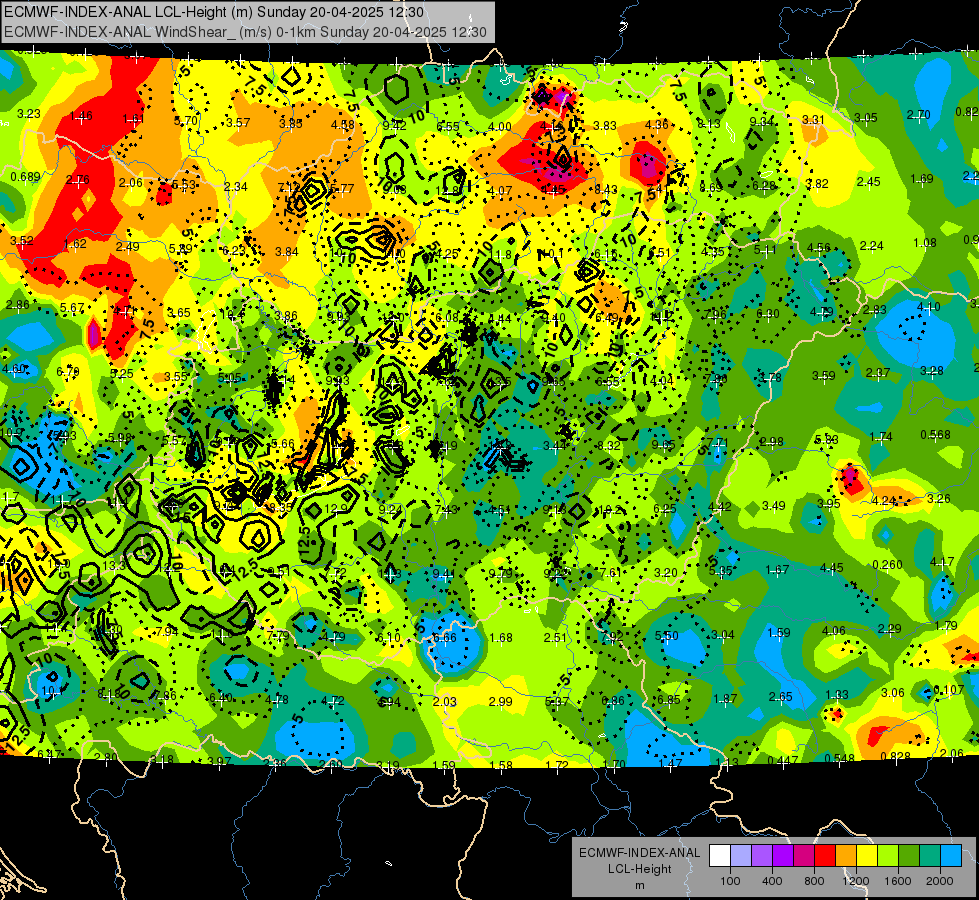This screenshot has height=900, width=979.
Task: Click the shear value 0.568
Action: pyautogui.click(x=935, y=435)
